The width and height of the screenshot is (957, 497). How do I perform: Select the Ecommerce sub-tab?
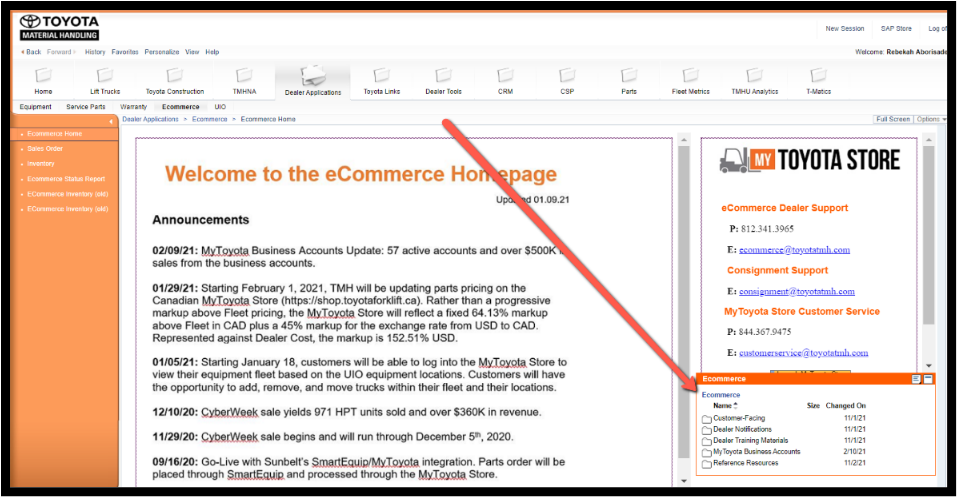pyautogui.click(x=181, y=107)
